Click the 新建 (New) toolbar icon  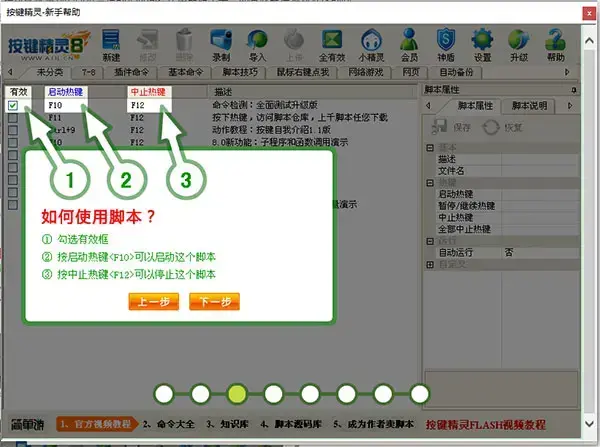pos(111,45)
